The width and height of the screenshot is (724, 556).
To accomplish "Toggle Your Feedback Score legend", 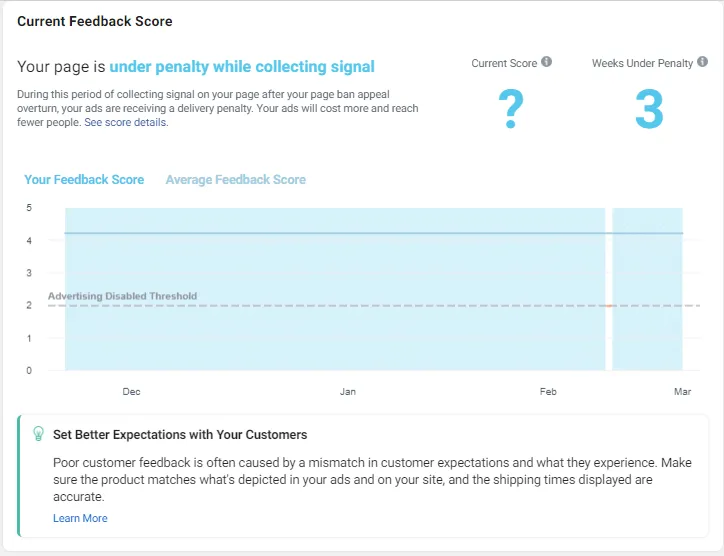I will pyautogui.click(x=84, y=180).
